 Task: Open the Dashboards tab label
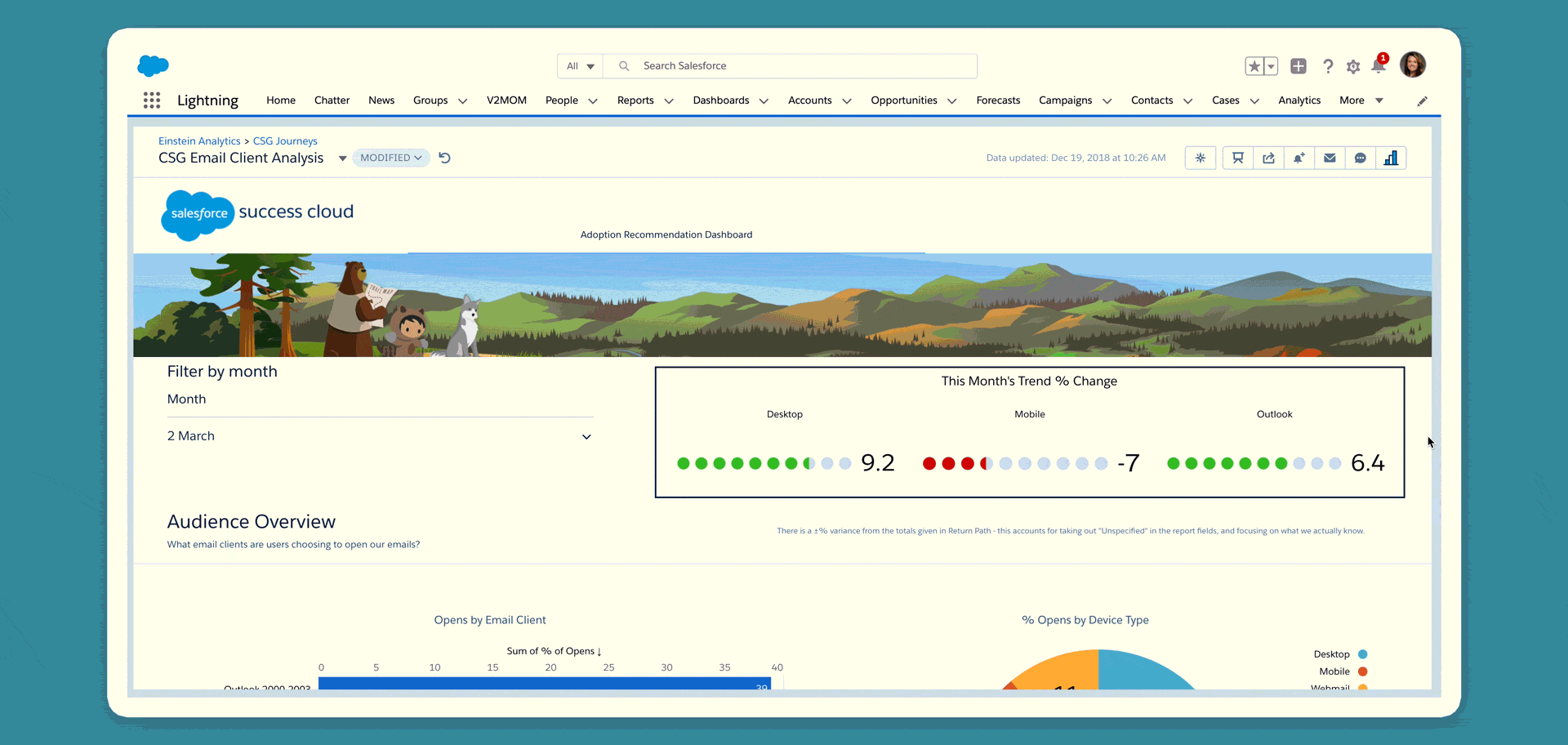coord(721,100)
